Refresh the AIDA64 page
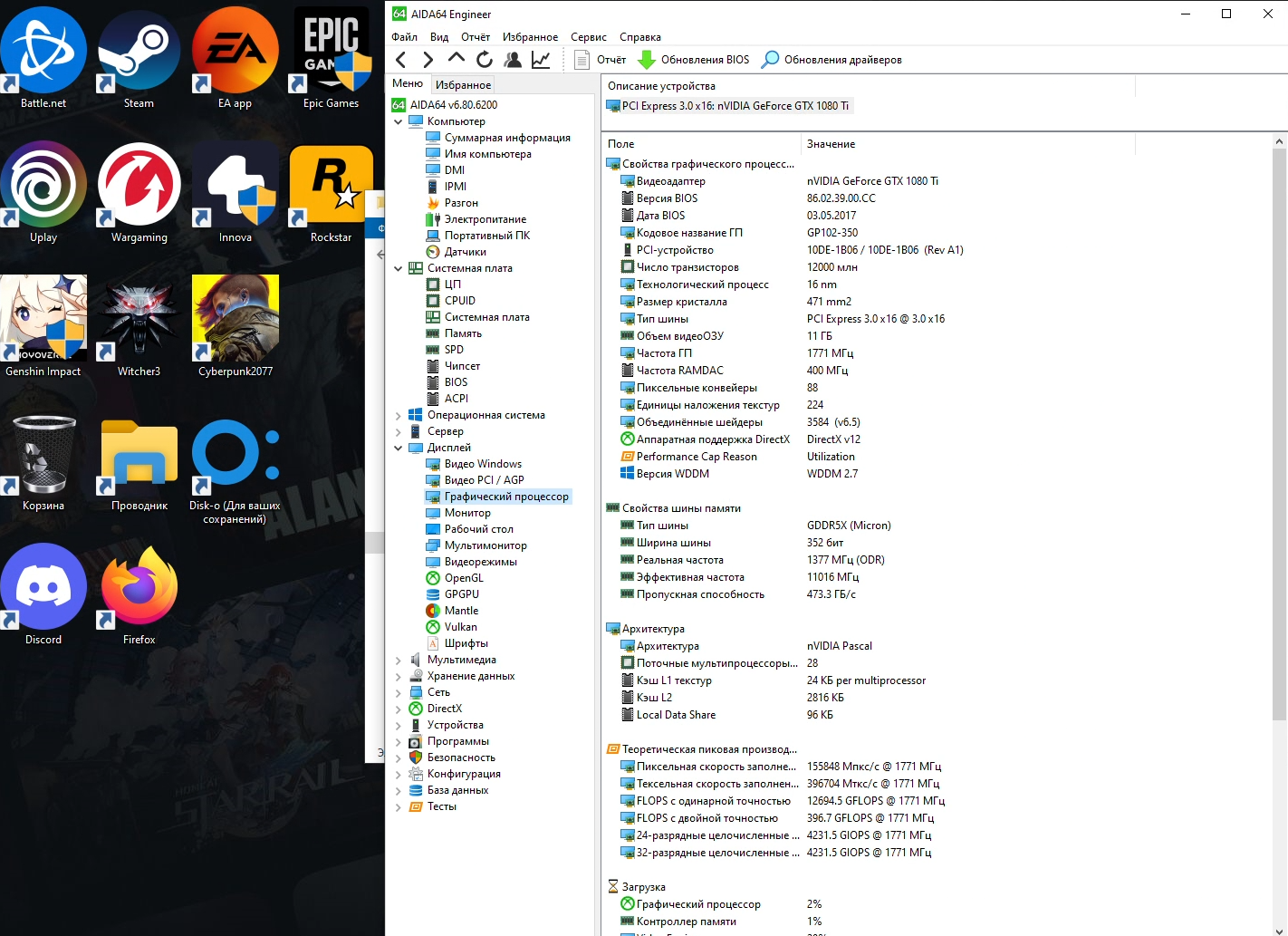 coord(485,60)
